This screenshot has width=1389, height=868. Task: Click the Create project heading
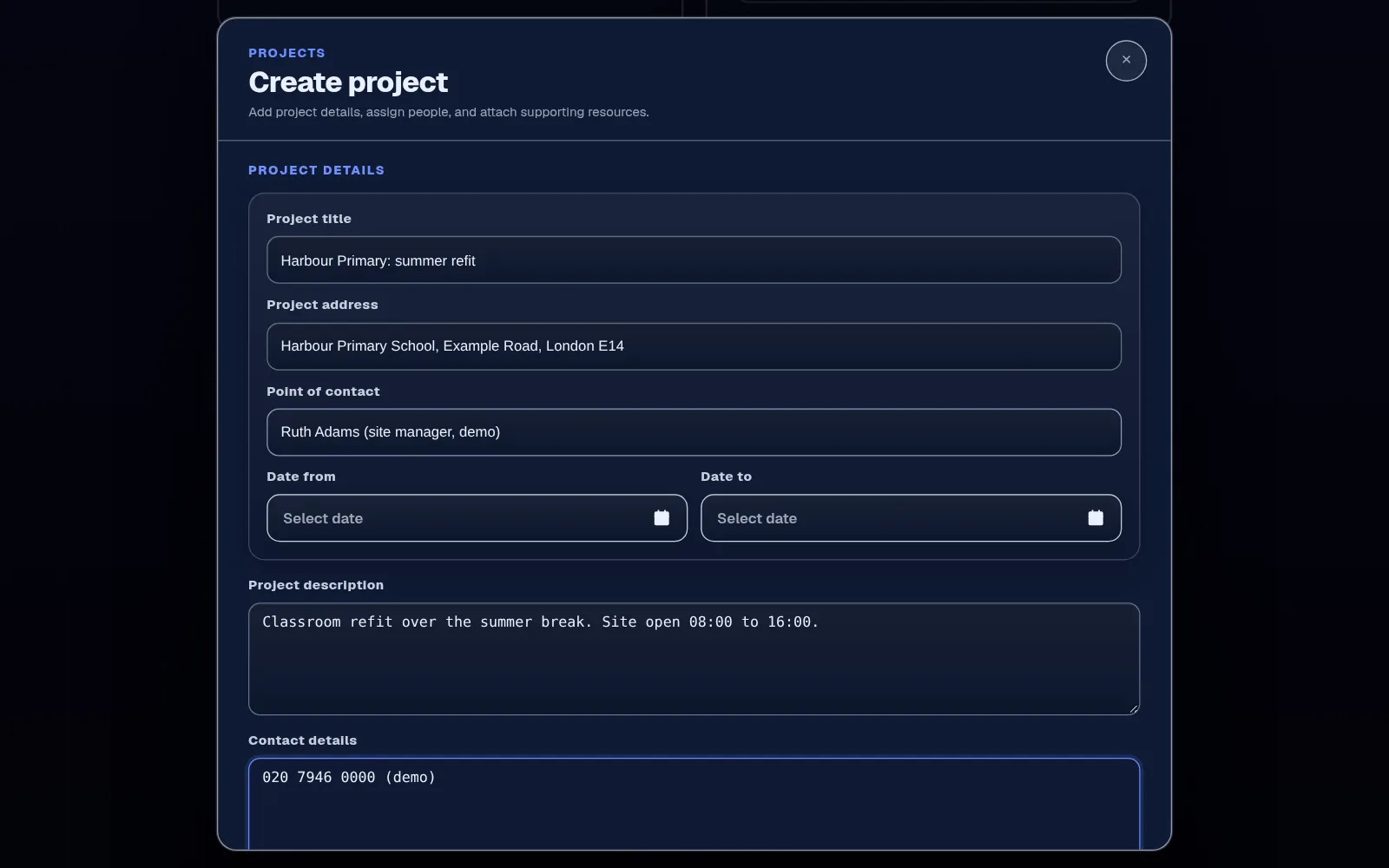[348, 82]
